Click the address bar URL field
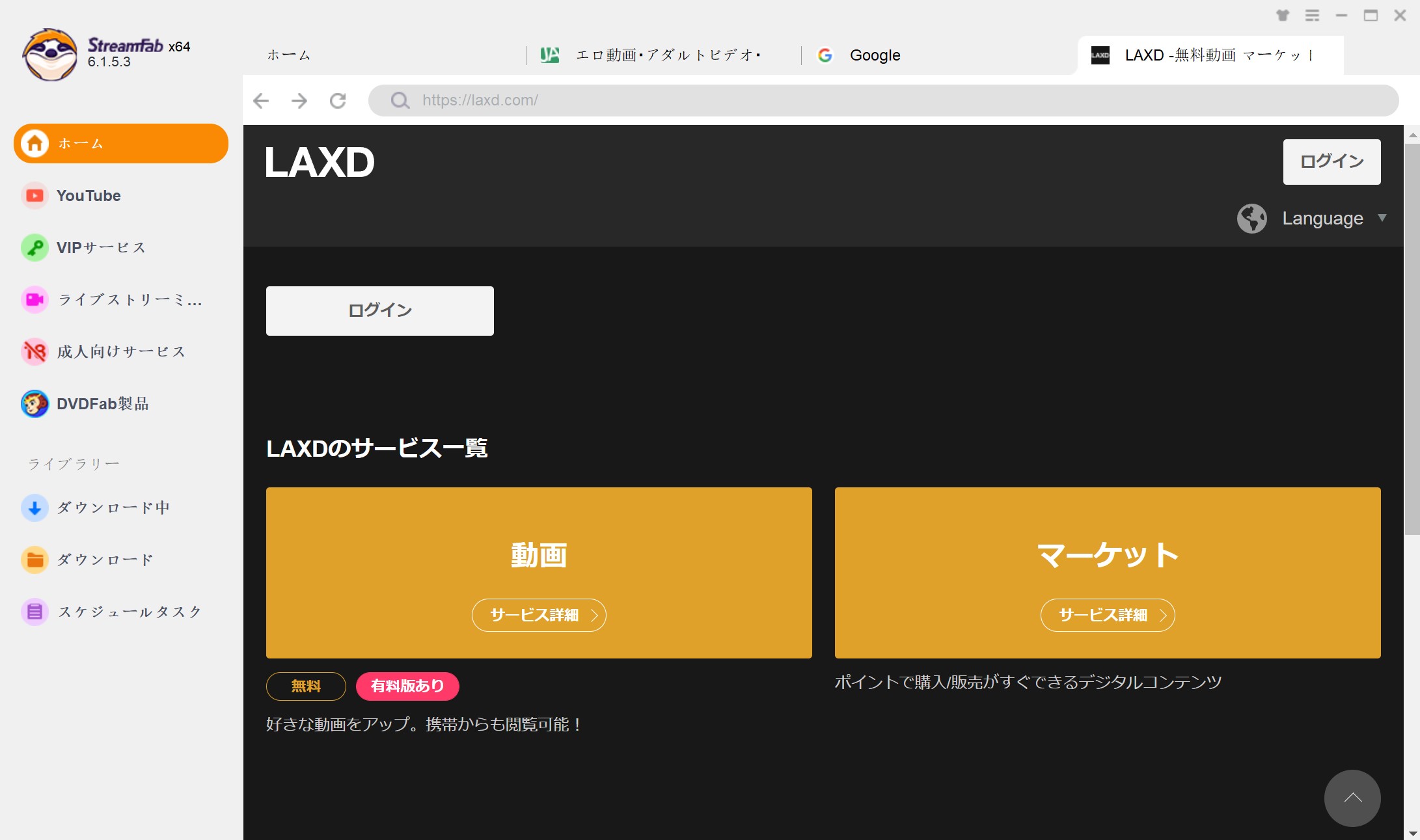This screenshot has width=1420, height=840. [883, 100]
